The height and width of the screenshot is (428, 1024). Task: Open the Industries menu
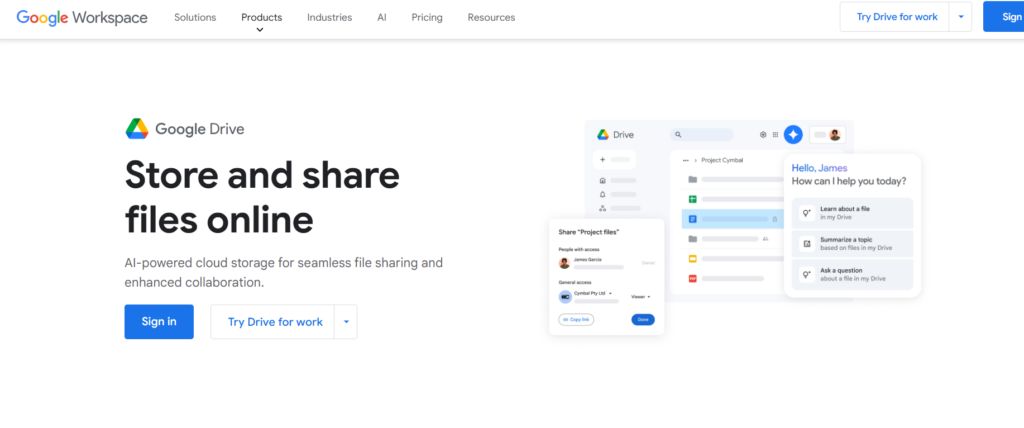[330, 18]
